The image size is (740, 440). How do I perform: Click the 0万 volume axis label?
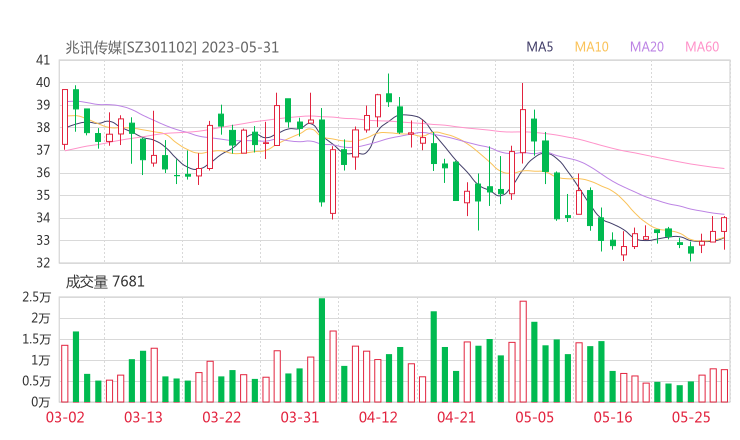click(41, 402)
